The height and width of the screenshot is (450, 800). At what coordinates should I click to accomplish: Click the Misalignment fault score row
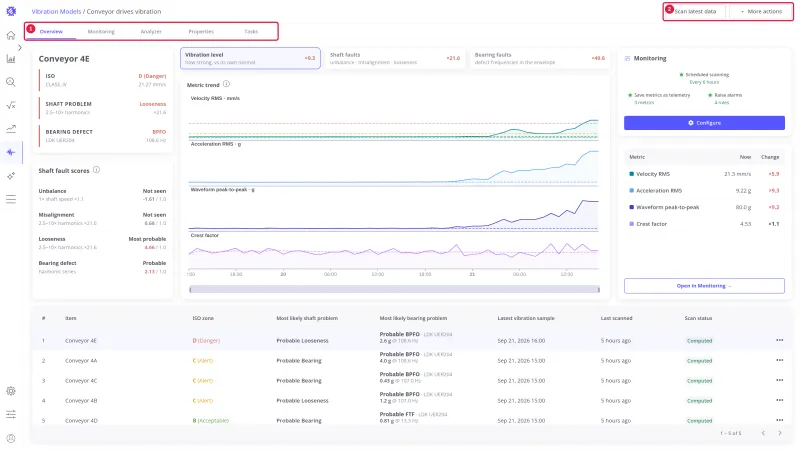coord(102,218)
